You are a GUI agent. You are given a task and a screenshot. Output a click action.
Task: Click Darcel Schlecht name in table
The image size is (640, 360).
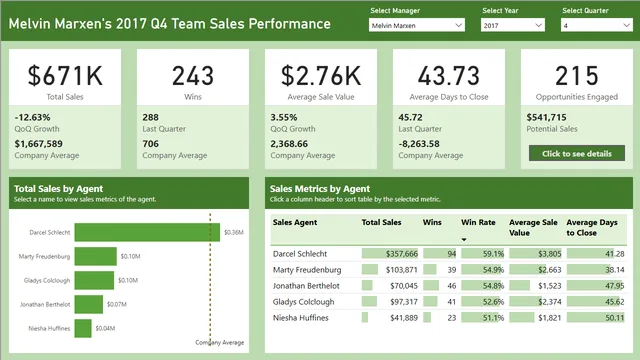pyautogui.click(x=300, y=254)
